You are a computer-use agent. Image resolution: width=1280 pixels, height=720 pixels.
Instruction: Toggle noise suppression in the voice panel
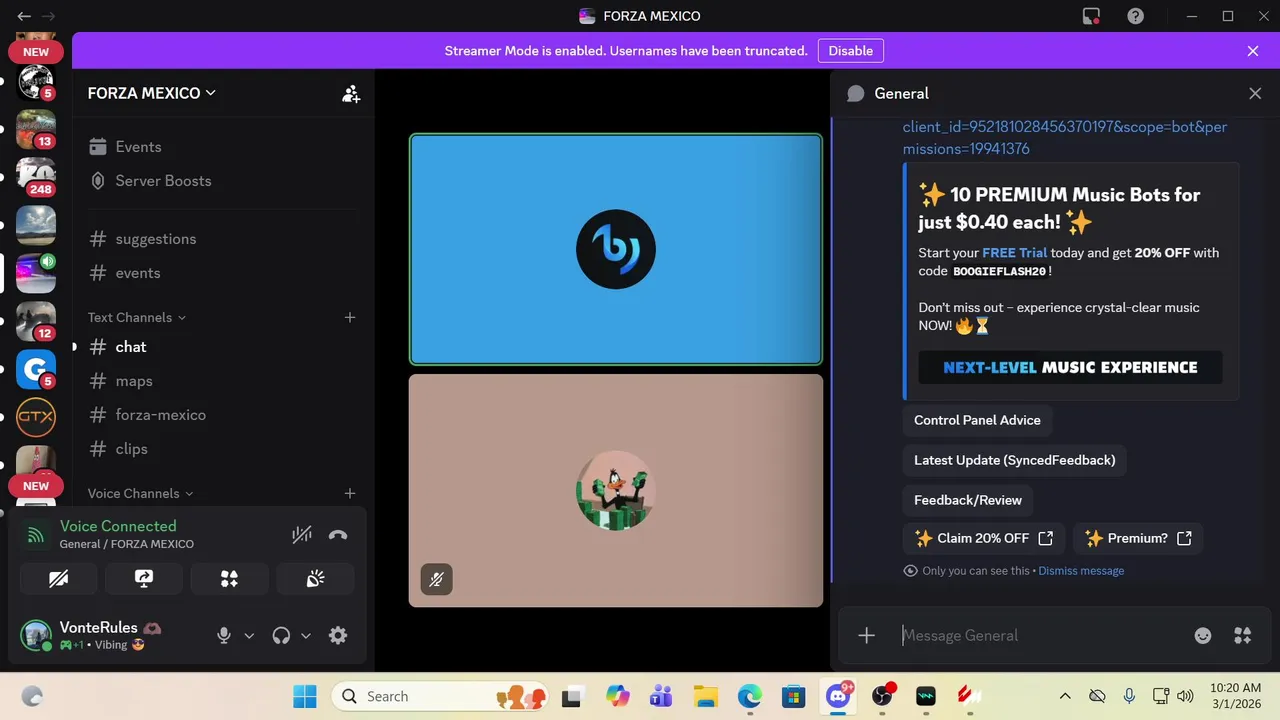click(302, 535)
